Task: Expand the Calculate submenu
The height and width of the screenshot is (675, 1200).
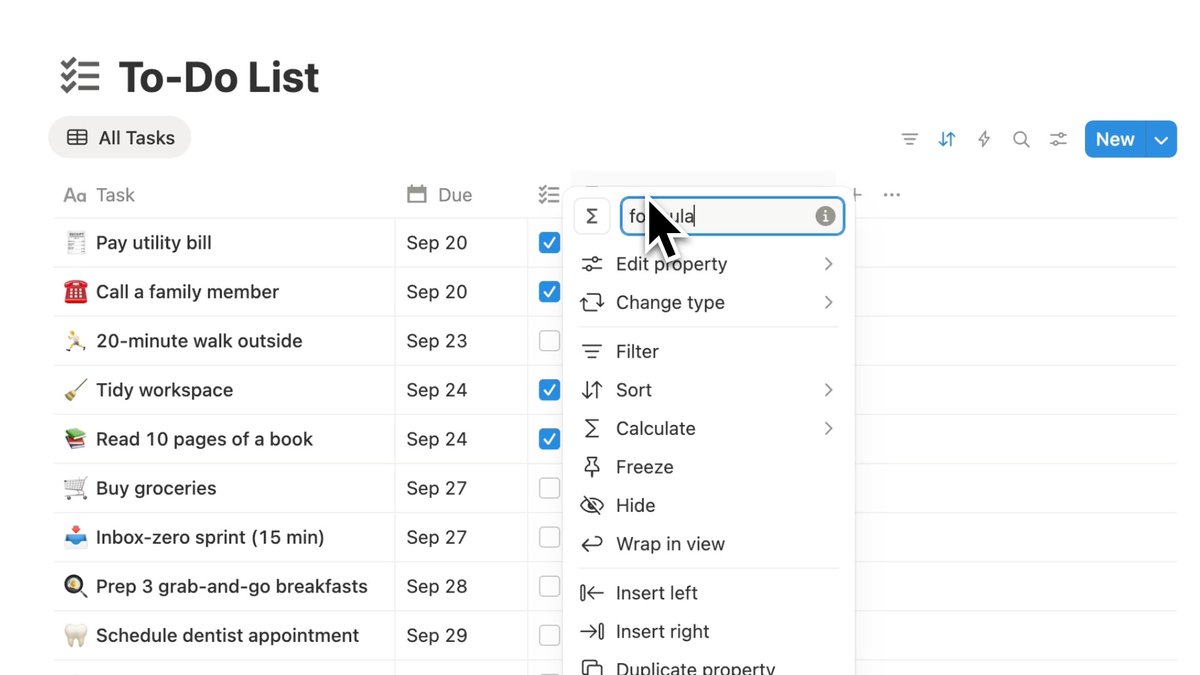Action: 708,428
